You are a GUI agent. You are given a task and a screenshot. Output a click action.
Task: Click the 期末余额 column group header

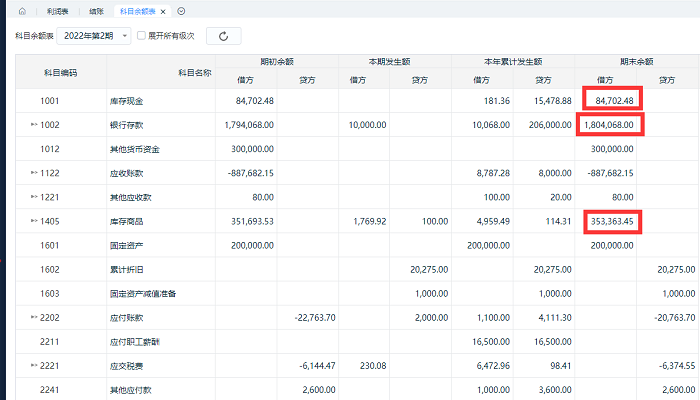[636, 61]
